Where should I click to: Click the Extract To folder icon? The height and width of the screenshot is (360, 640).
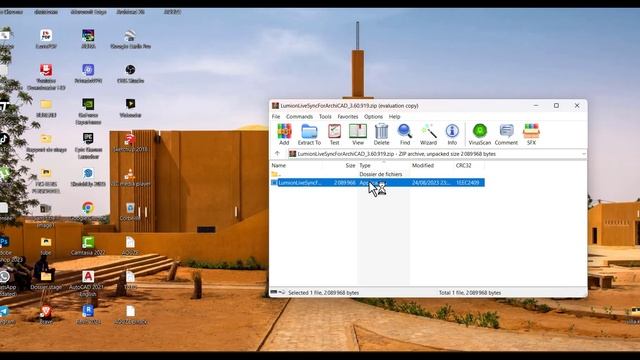click(x=309, y=135)
